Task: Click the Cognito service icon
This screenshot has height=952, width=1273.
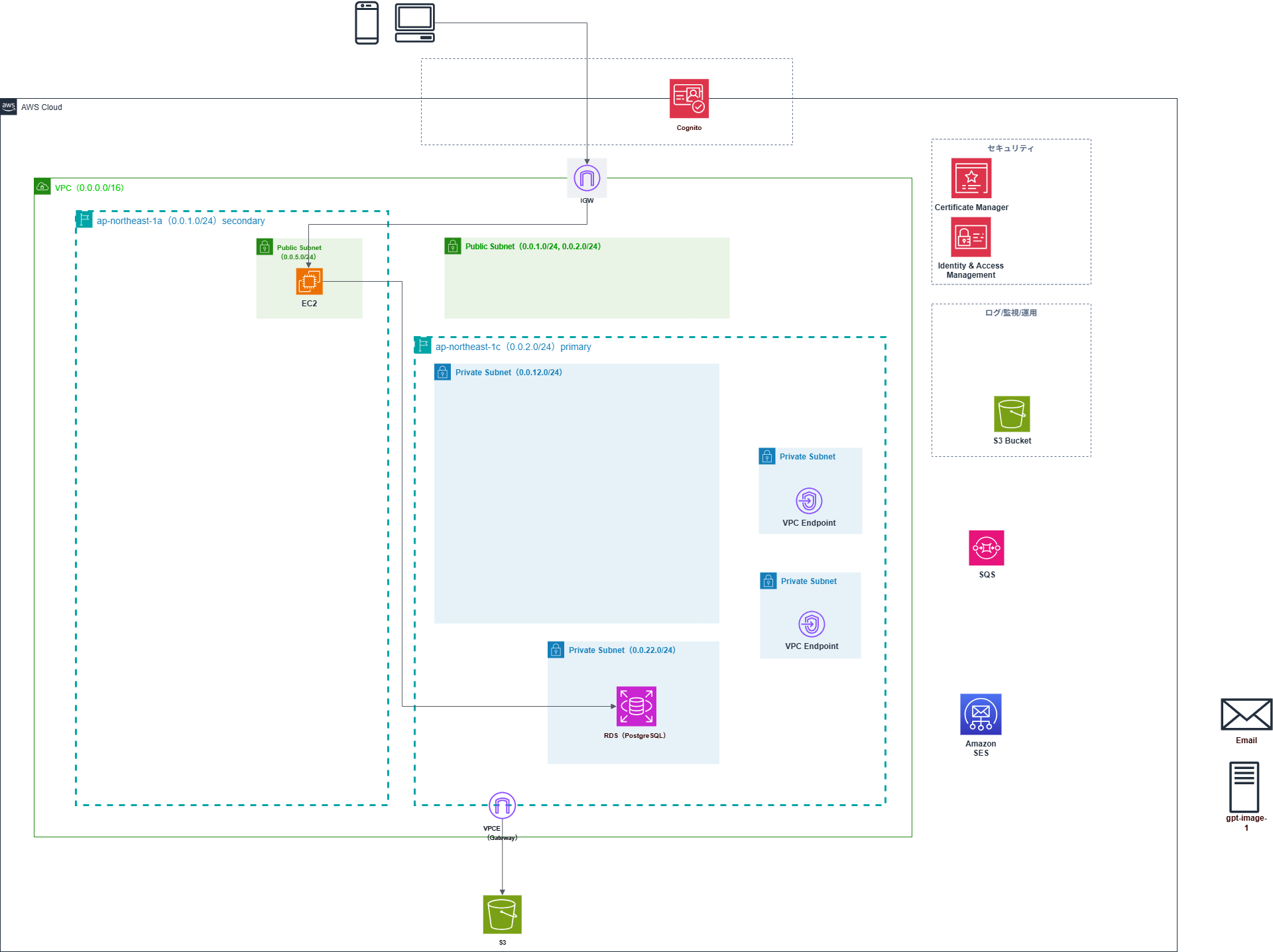Action: (689, 99)
